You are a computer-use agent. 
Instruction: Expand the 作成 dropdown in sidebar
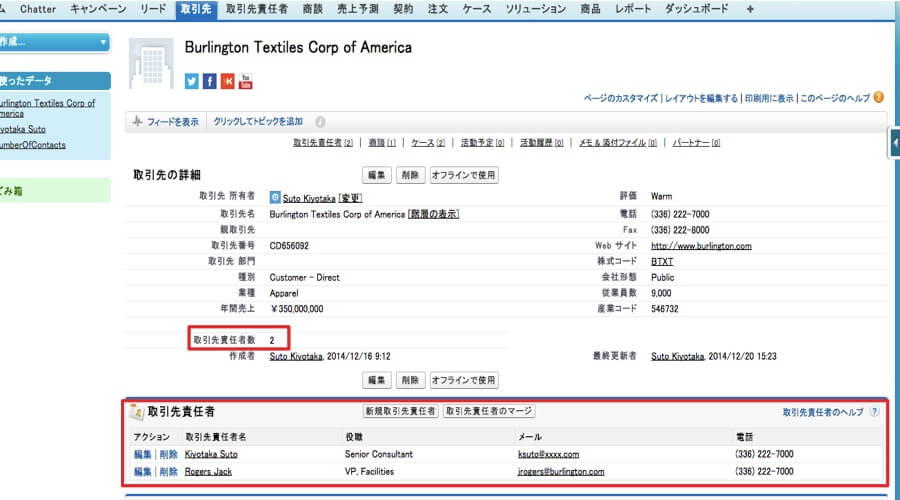[103, 42]
